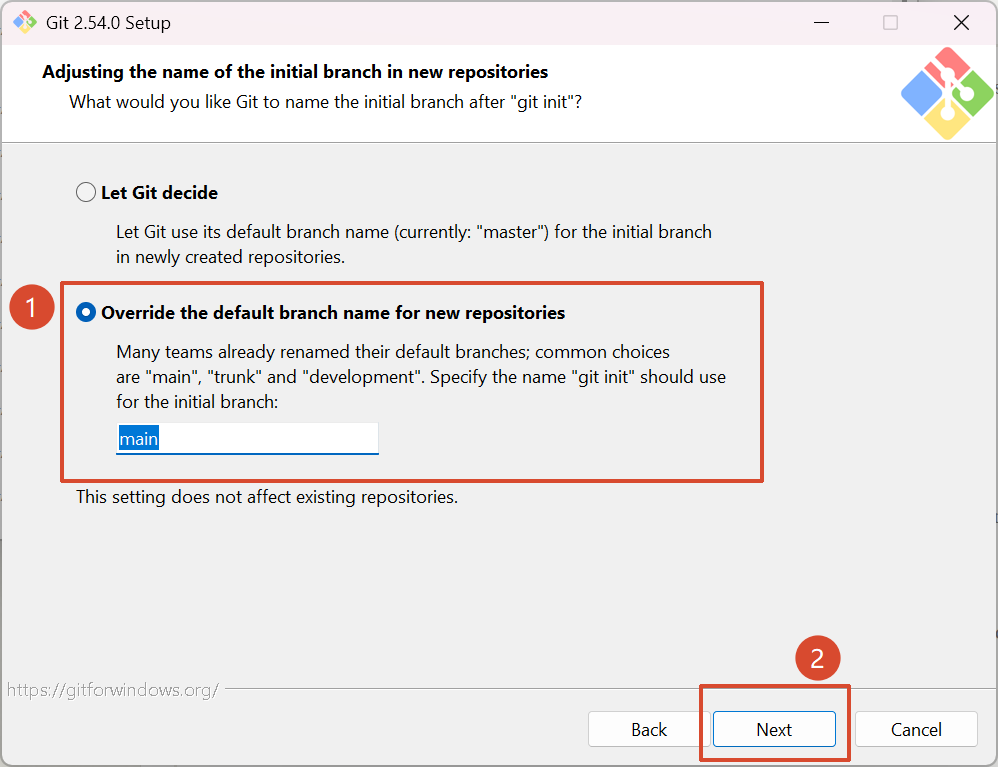Select the Override default branch name radio button
The height and width of the screenshot is (767, 998).
coord(86,312)
